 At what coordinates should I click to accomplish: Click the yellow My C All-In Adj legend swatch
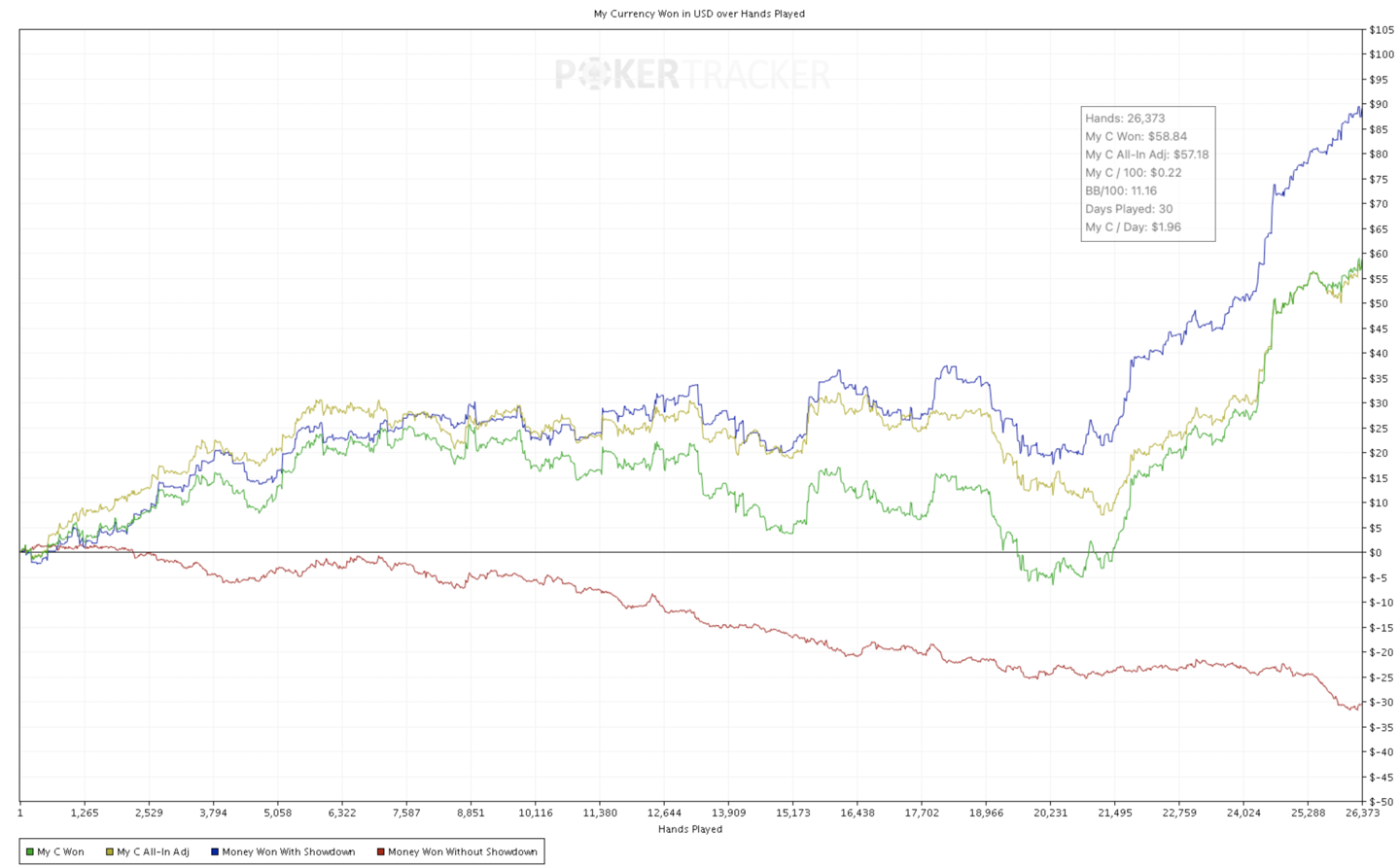pos(110,851)
